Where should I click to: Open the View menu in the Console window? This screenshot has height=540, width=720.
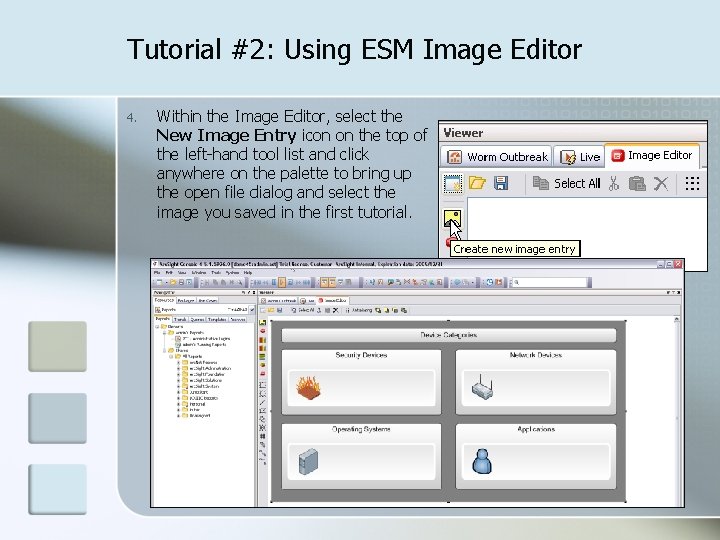pyautogui.click(x=182, y=273)
